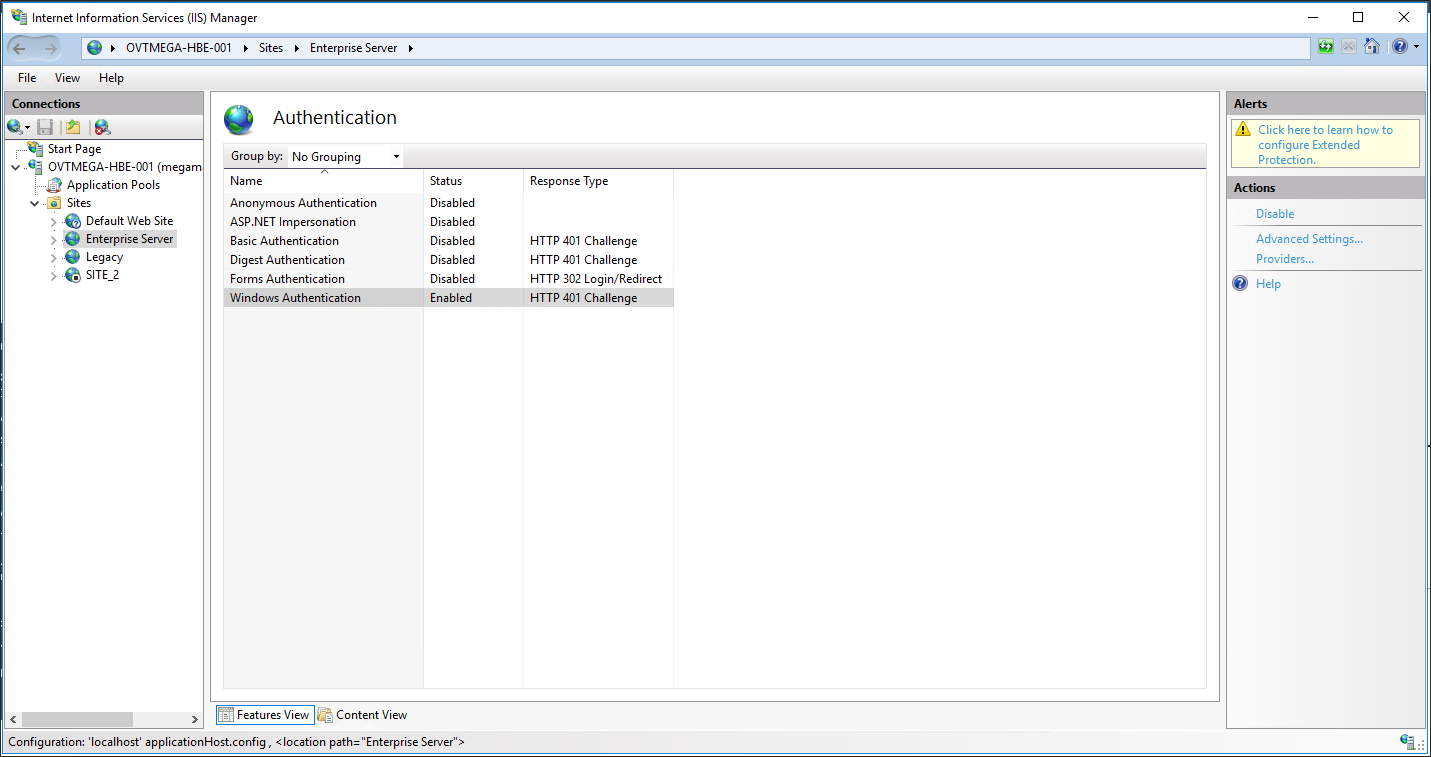1431x757 pixels.
Task: Expand the Legacy site node
Action: [x=54, y=257]
